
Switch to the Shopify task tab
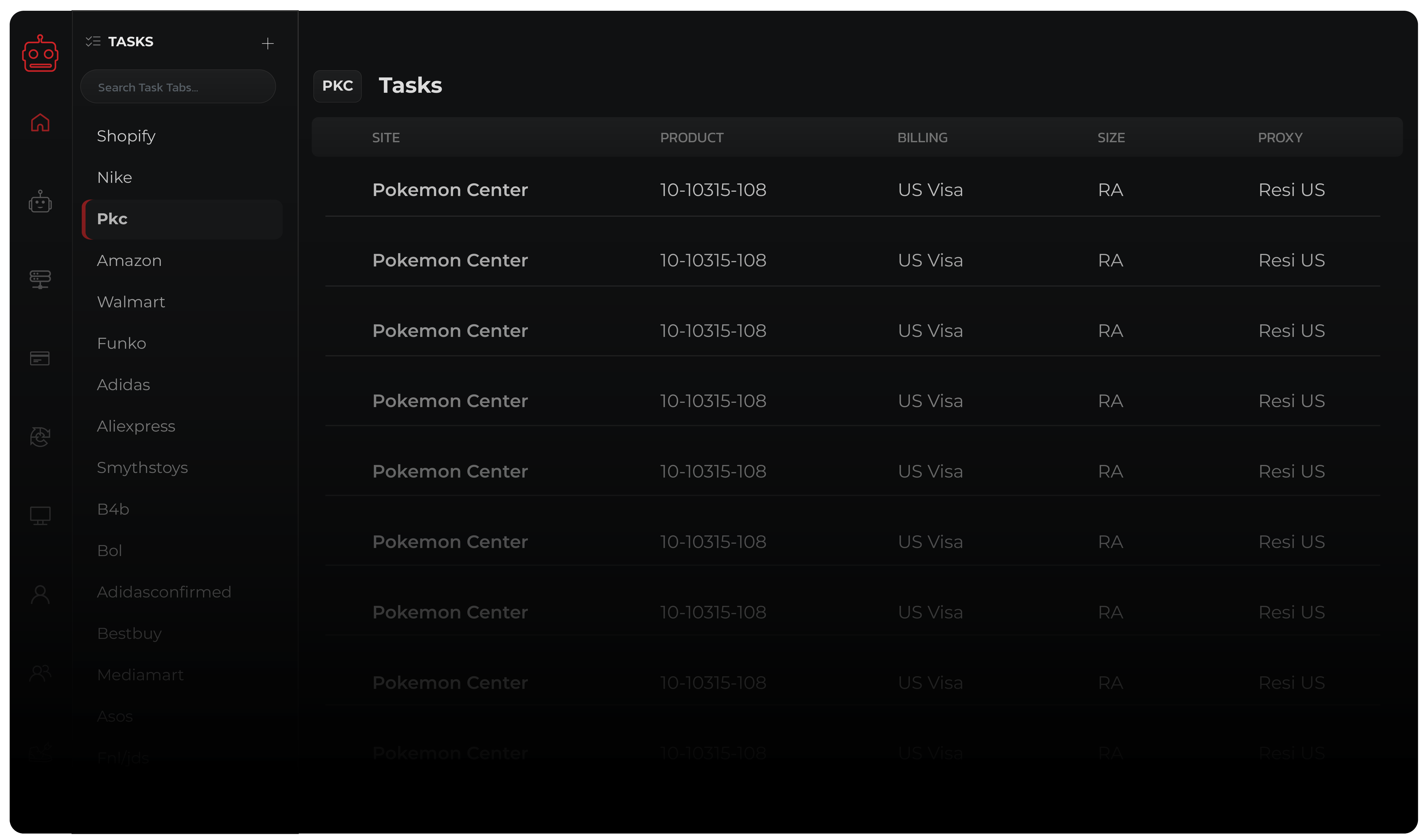click(126, 136)
